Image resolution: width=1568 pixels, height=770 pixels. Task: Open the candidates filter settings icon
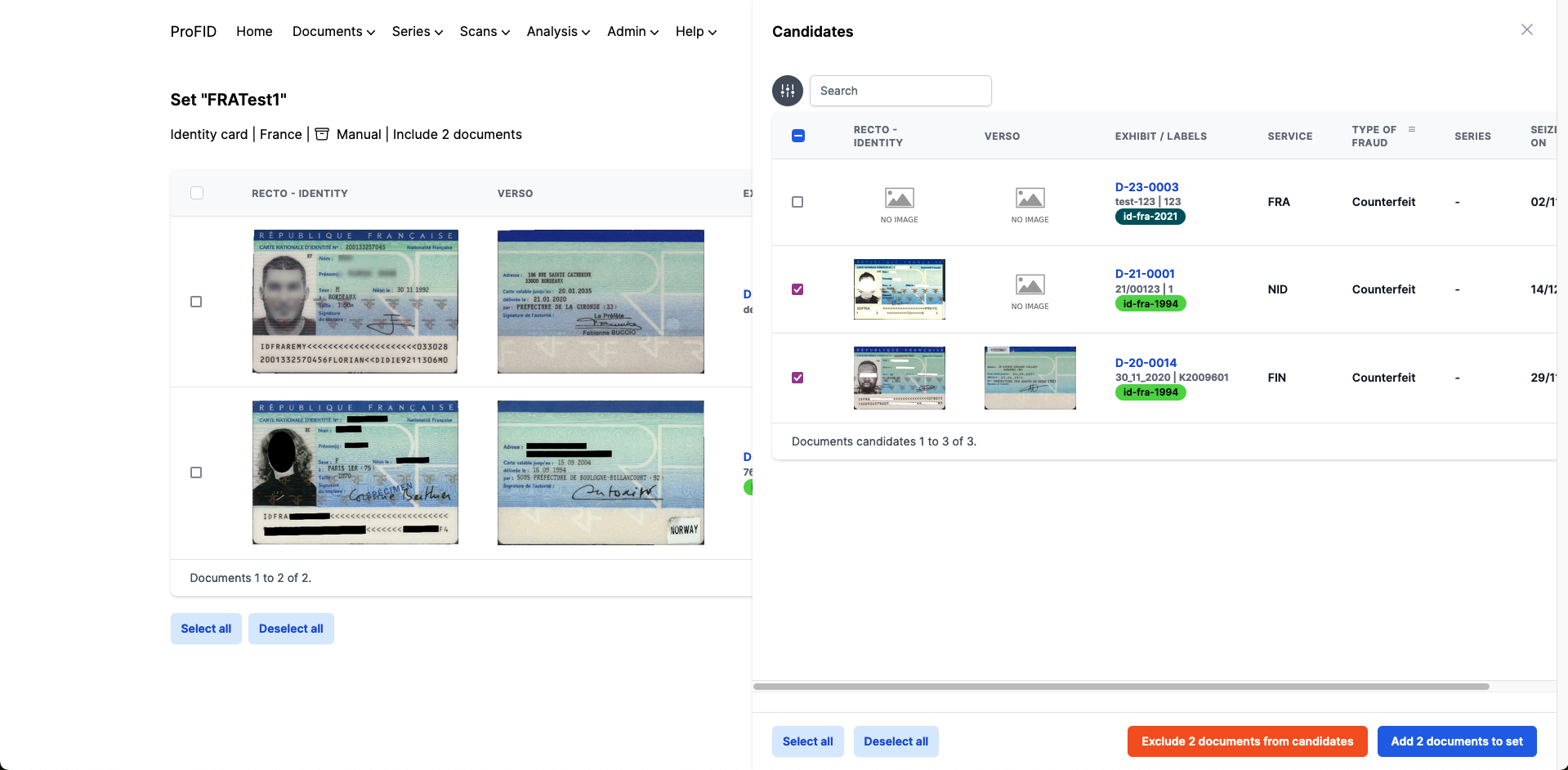(787, 91)
